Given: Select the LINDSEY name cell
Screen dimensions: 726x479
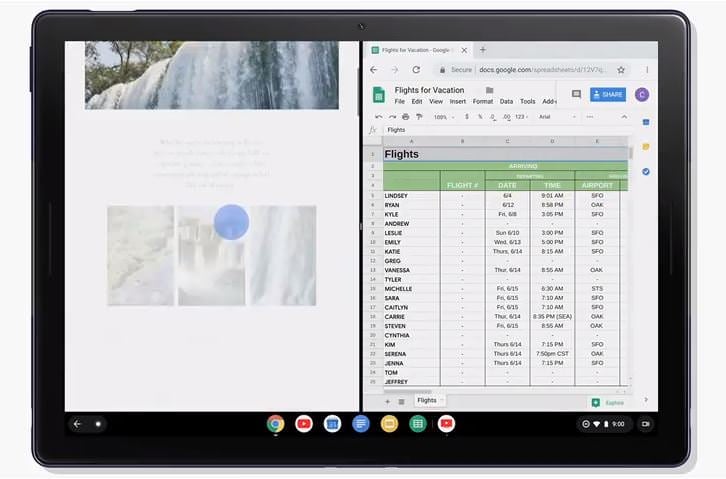Looking at the screenshot, I should [411, 196].
